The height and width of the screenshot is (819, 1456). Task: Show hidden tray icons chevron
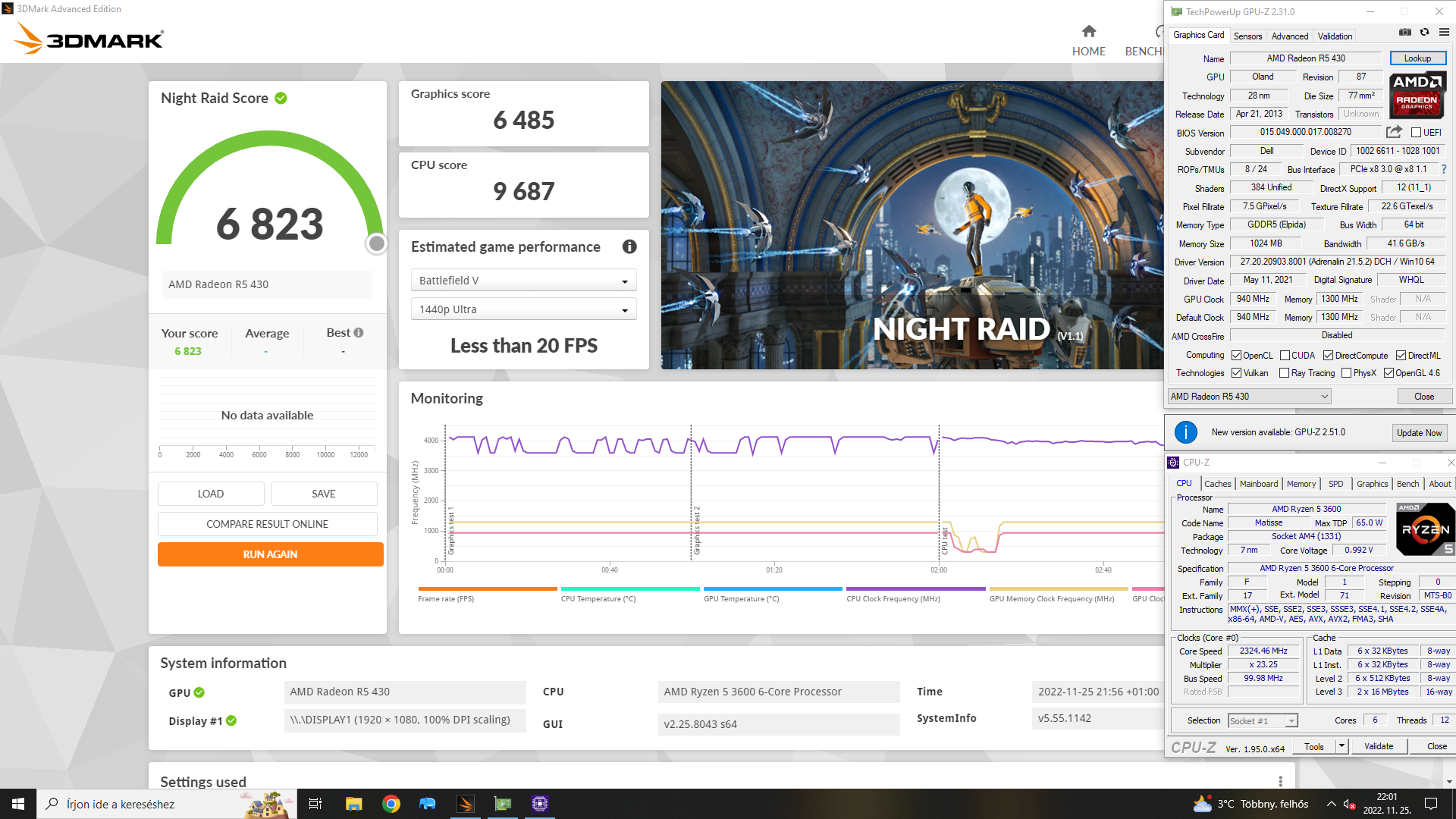click(1331, 804)
